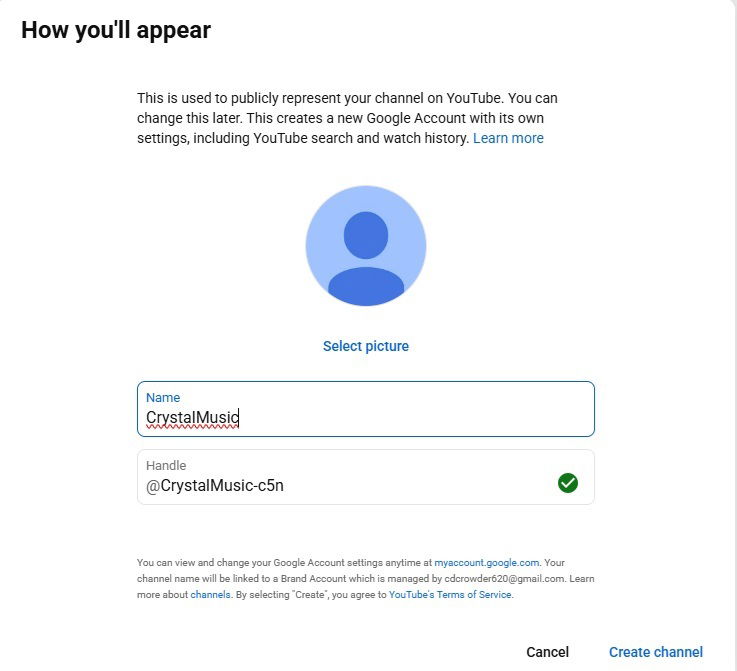Open the Select picture option

(x=366, y=346)
